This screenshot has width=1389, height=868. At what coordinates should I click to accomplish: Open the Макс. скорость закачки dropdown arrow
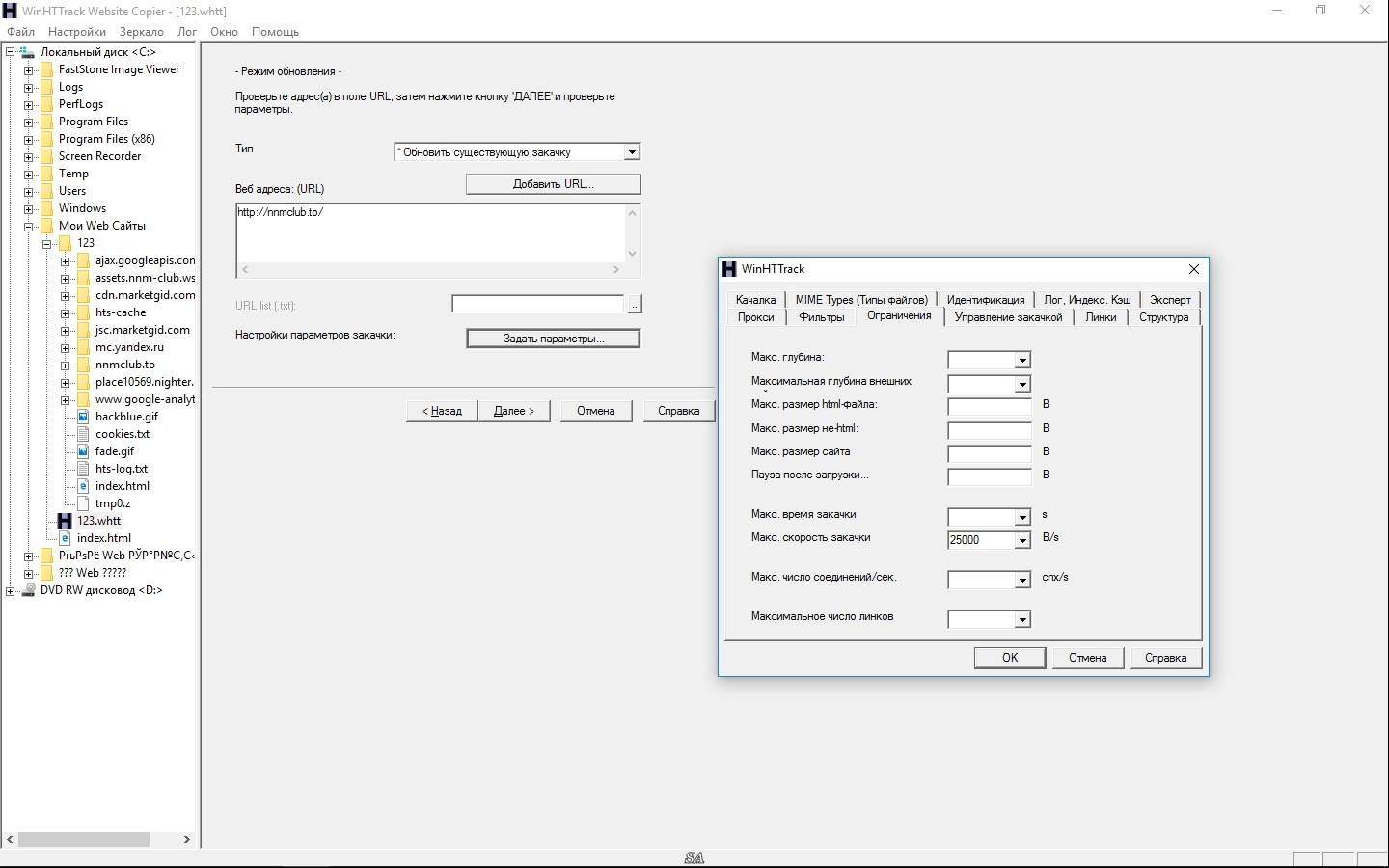(x=1022, y=540)
